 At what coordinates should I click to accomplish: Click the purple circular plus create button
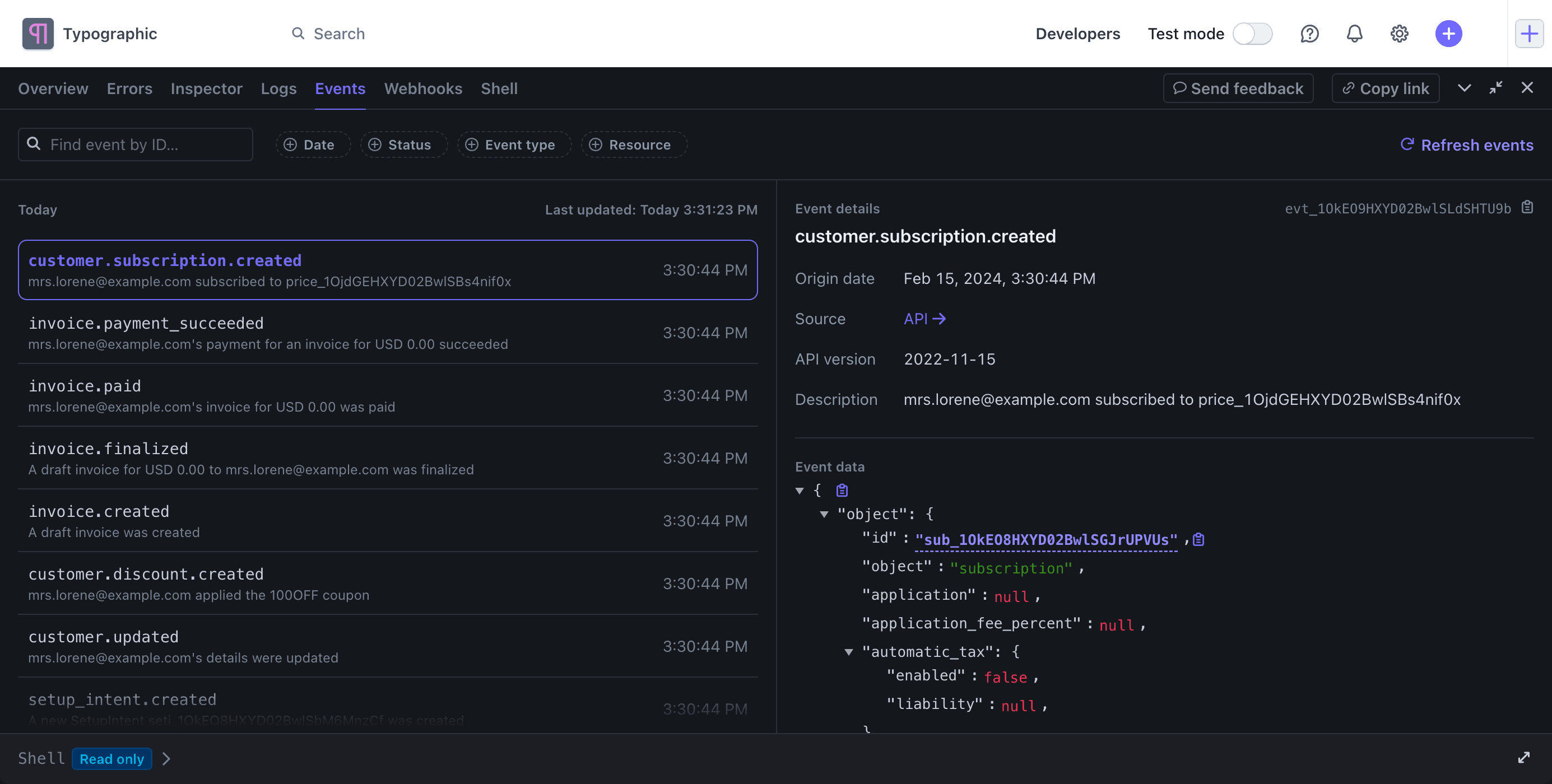(x=1448, y=34)
